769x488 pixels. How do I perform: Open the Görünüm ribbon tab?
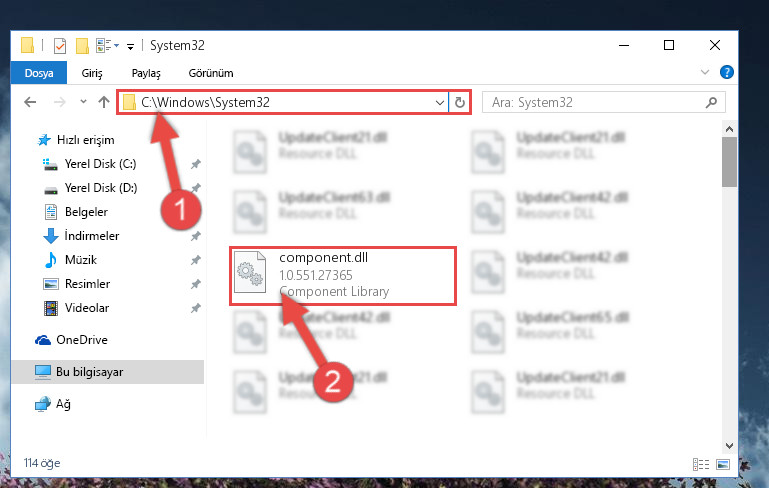211,73
